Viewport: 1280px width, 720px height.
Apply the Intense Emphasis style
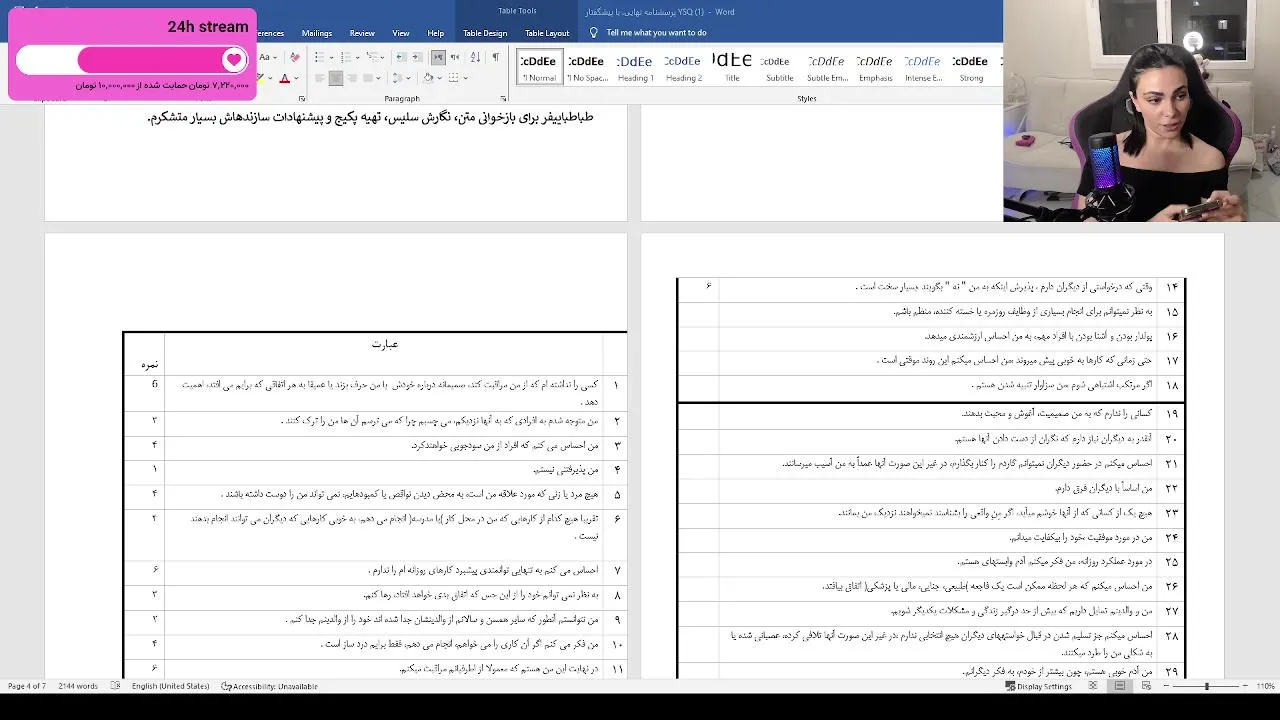coord(923,67)
